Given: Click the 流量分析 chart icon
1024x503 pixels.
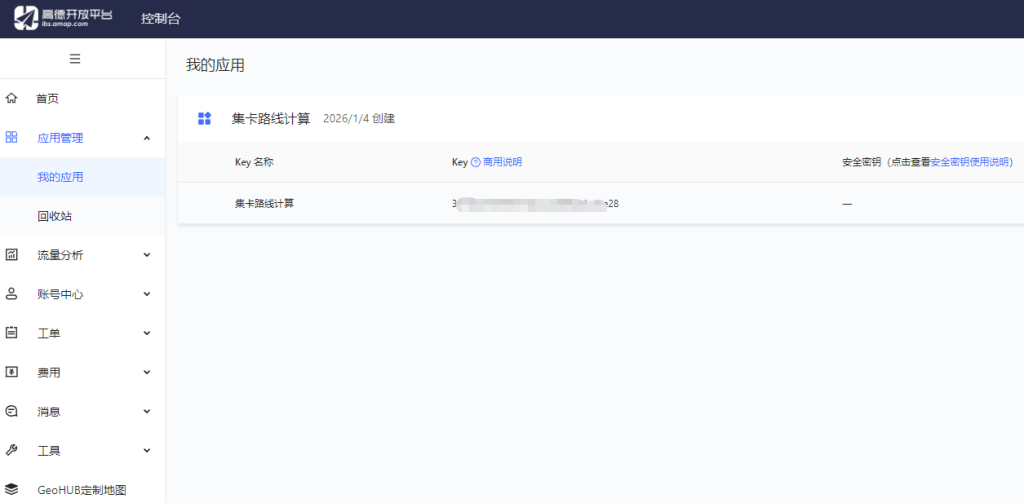Looking at the screenshot, I should pyautogui.click(x=12, y=255).
